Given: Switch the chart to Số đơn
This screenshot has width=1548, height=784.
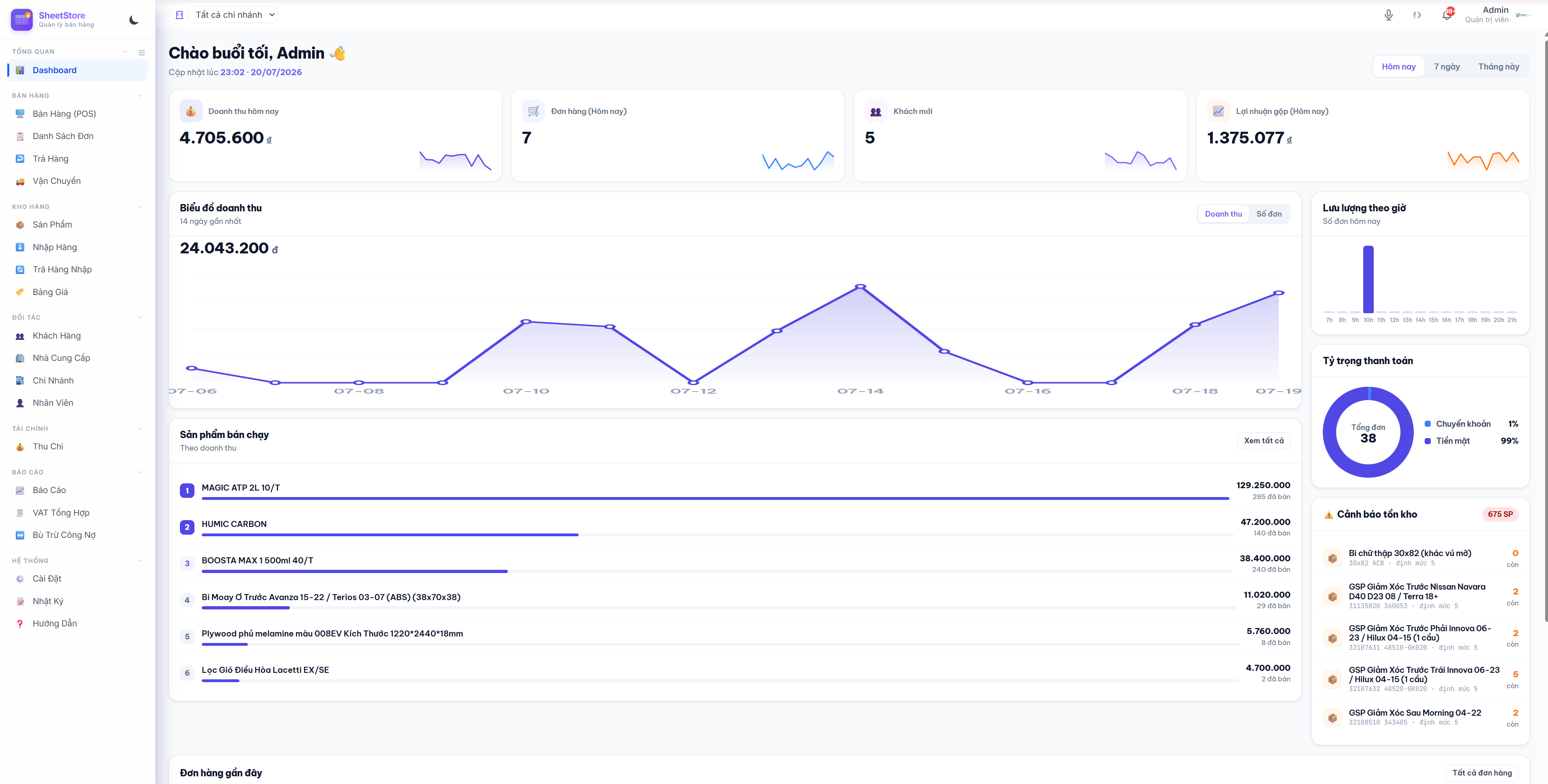Looking at the screenshot, I should (1269, 214).
